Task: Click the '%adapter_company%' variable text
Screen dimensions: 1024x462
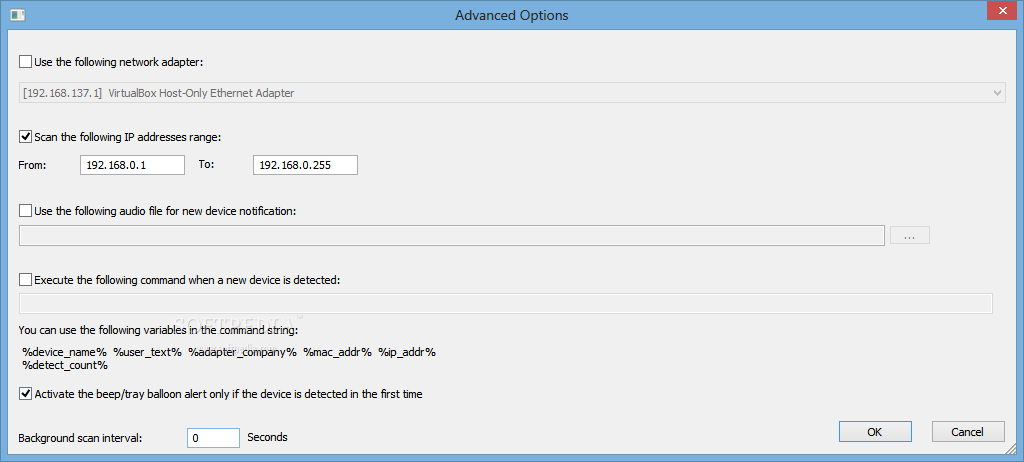Action: point(242,352)
